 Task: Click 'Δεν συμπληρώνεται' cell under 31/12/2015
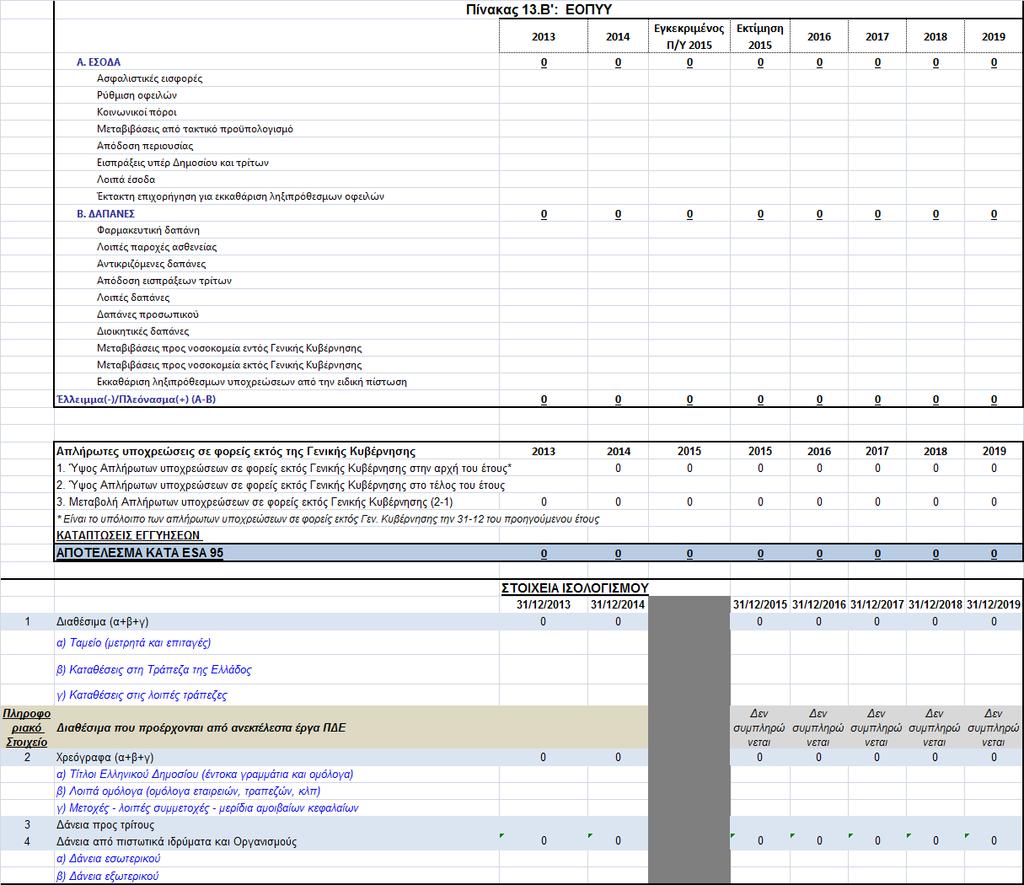coord(759,728)
